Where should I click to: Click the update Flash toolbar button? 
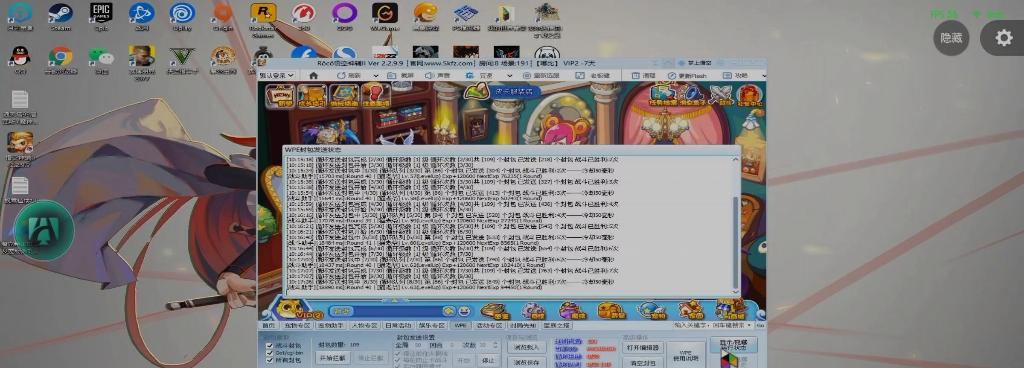(x=687, y=76)
